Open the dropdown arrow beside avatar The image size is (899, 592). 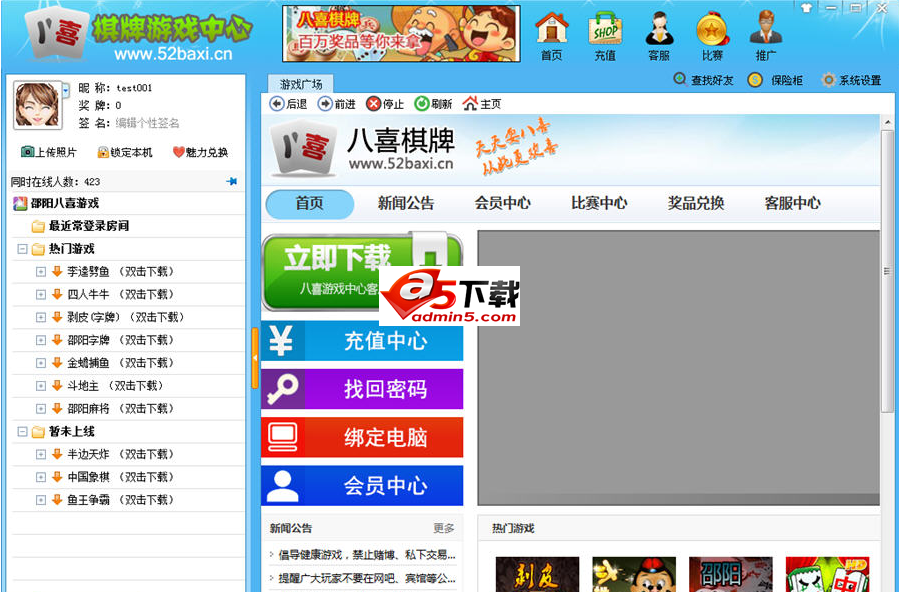coord(66,89)
